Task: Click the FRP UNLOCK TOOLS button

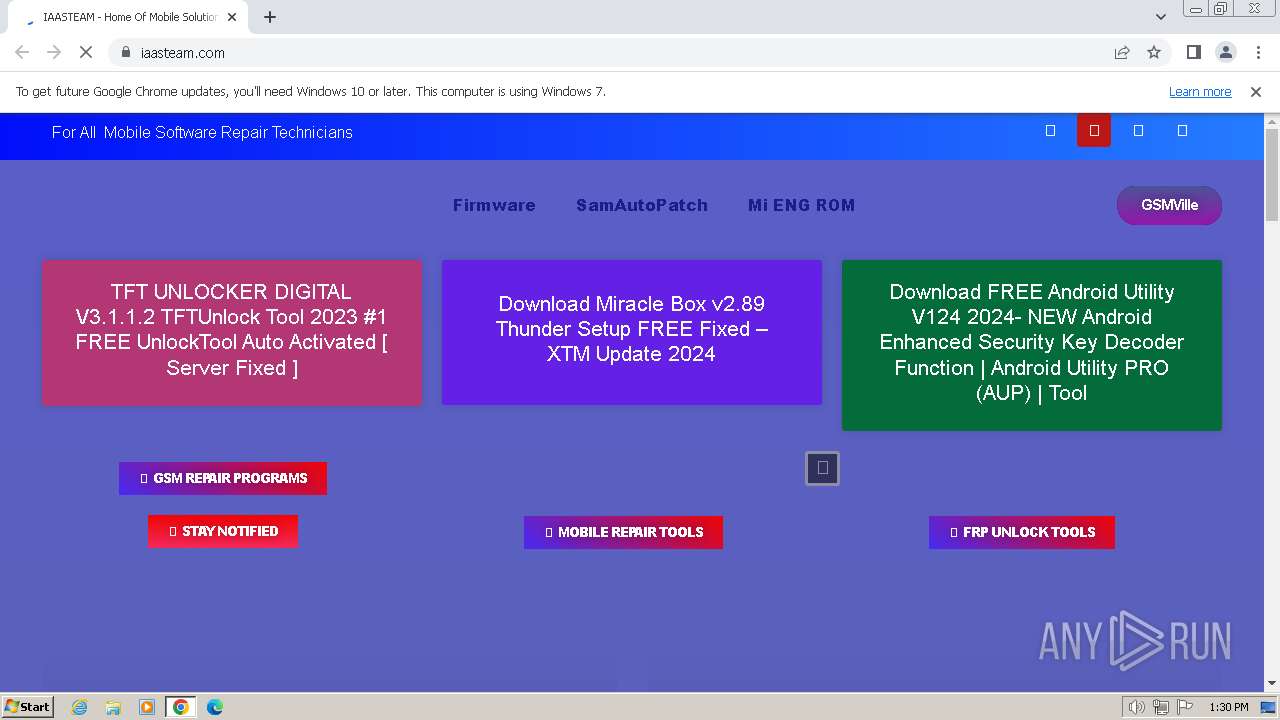Action: click(1022, 532)
